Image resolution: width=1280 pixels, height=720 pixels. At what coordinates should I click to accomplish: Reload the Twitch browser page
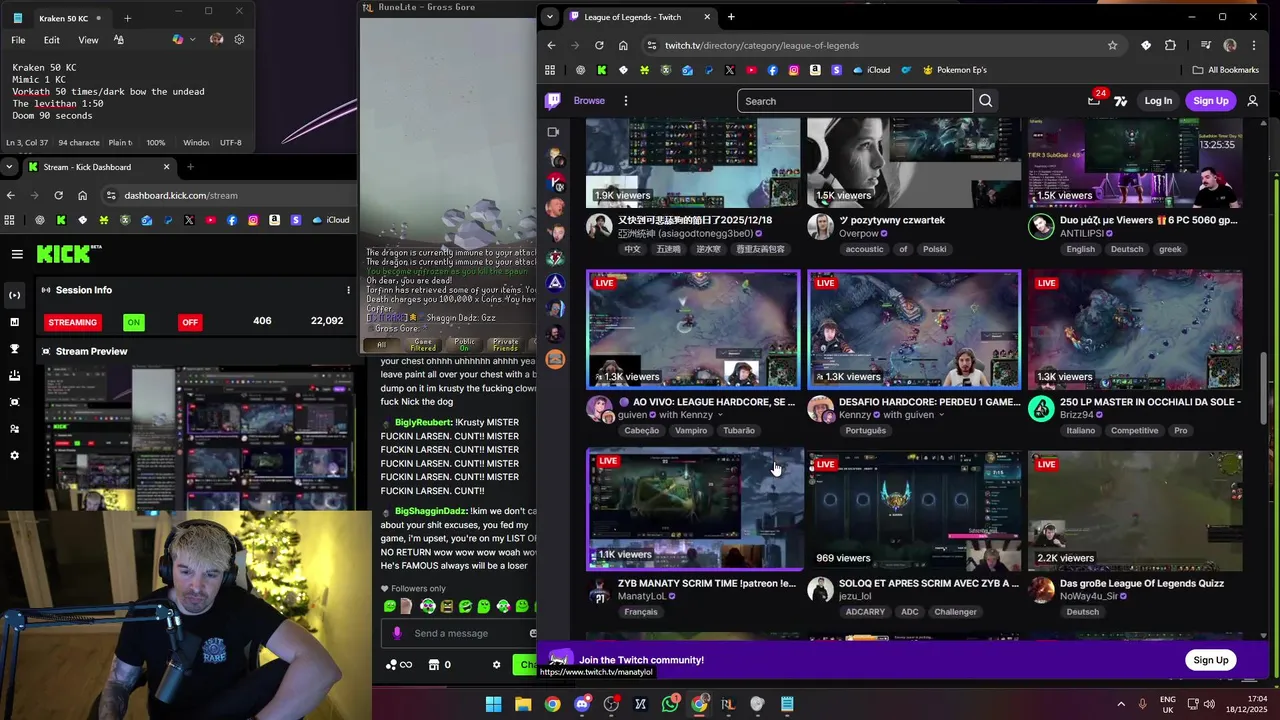[x=599, y=45]
